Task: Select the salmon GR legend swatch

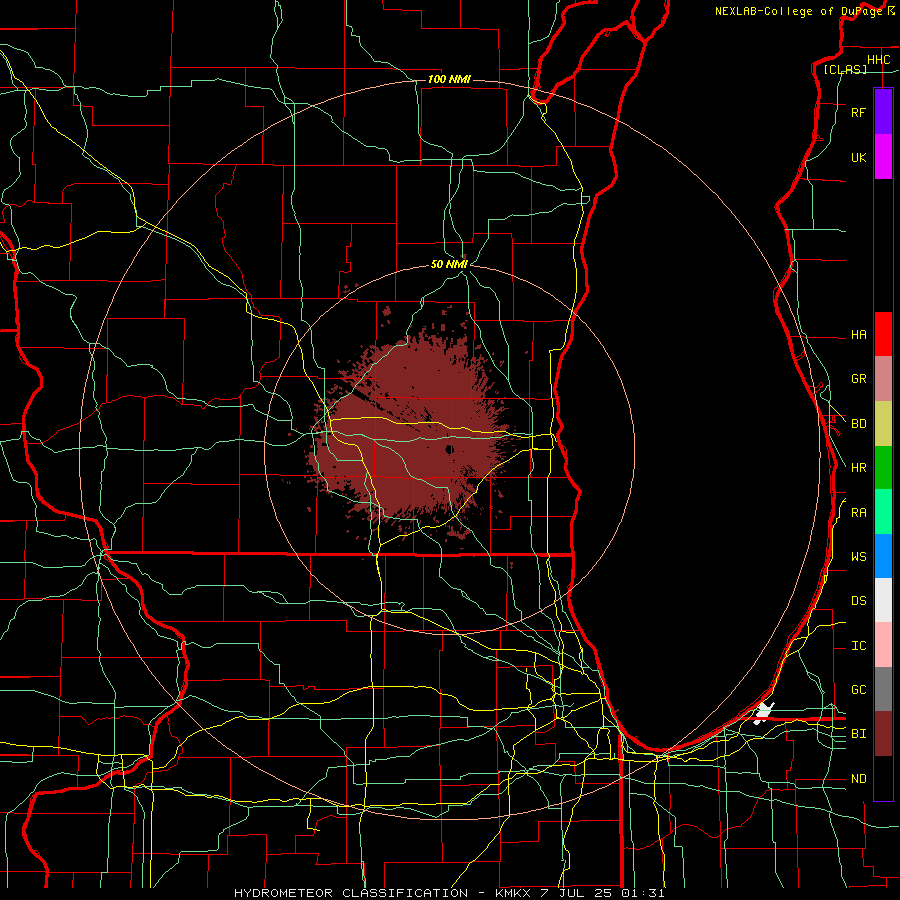Action: pos(883,379)
